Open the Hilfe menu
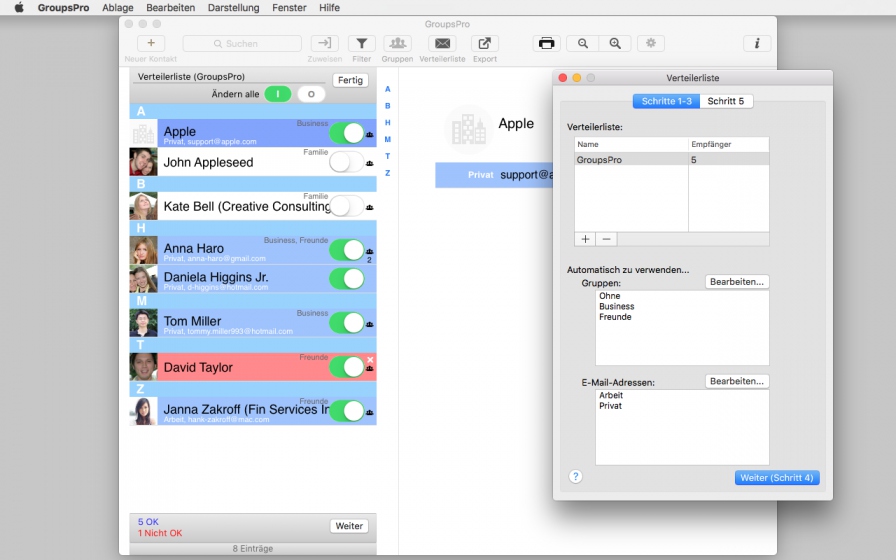Image resolution: width=896 pixels, height=560 pixels. pyautogui.click(x=329, y=7)
